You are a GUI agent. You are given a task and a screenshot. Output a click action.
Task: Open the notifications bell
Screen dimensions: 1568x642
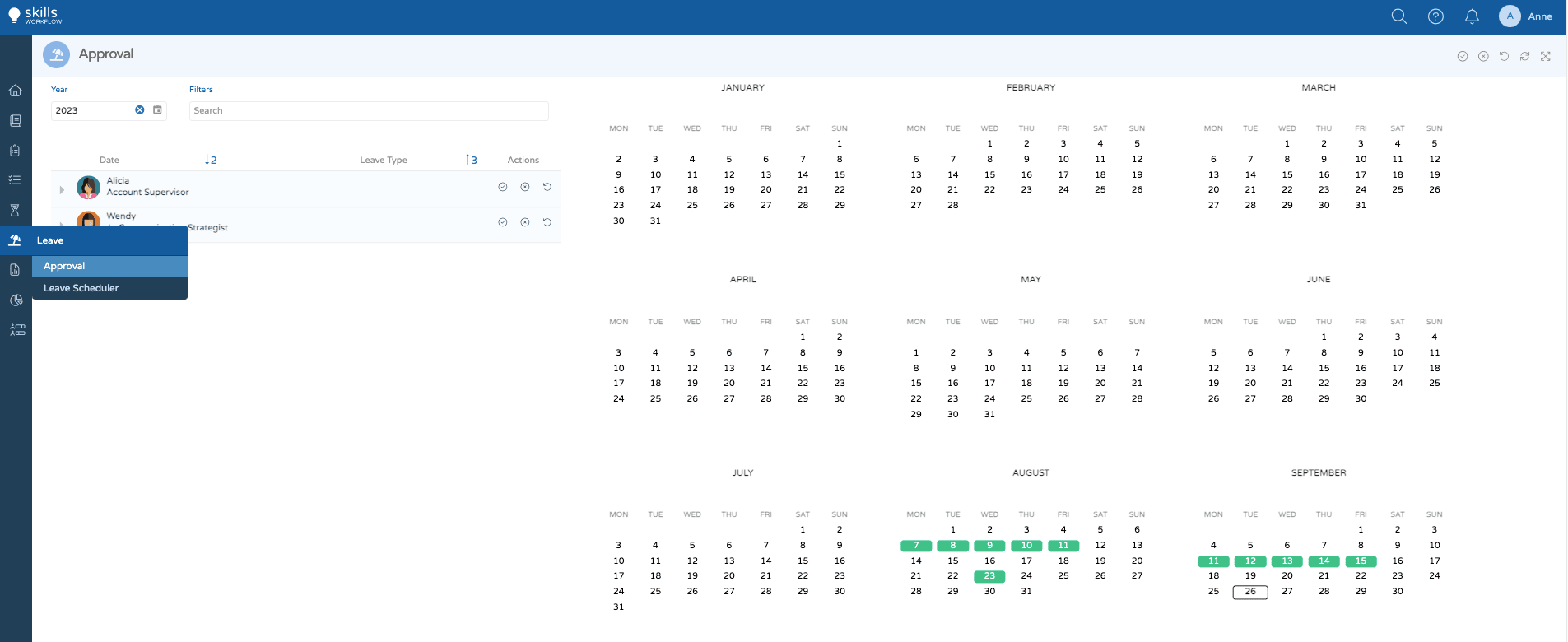pyautogui.click(x=1472, y=16)
